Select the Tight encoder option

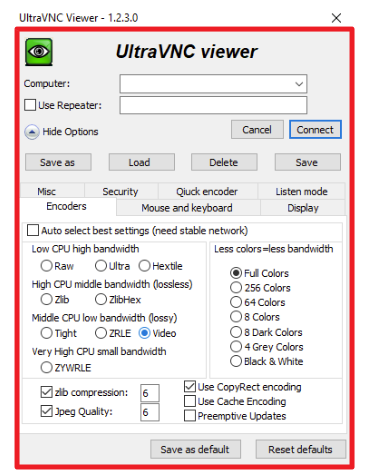coord(46,333)
